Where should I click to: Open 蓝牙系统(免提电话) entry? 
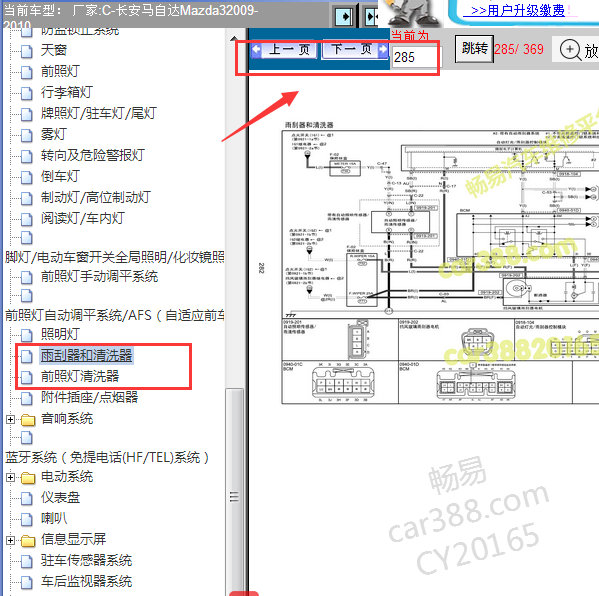[107, 457]
